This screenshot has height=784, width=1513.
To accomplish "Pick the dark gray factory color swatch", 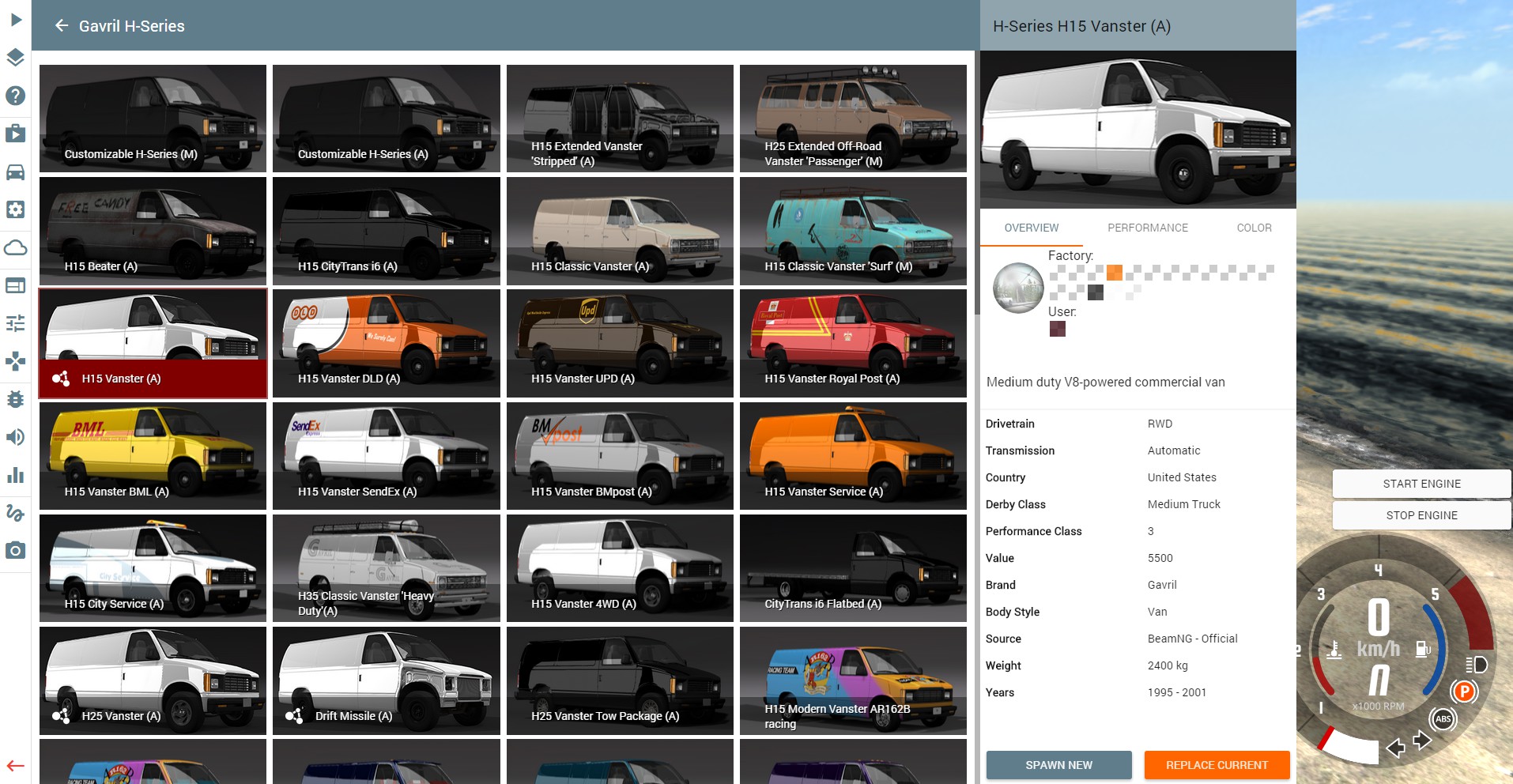I will 1096,292.
